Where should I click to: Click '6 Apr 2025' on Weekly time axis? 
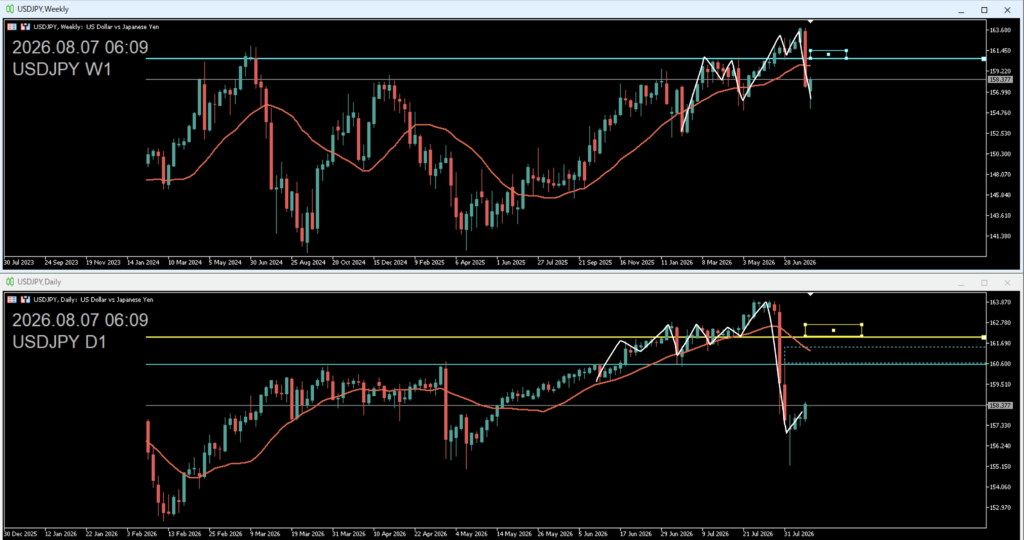click(x=471, y=262)
